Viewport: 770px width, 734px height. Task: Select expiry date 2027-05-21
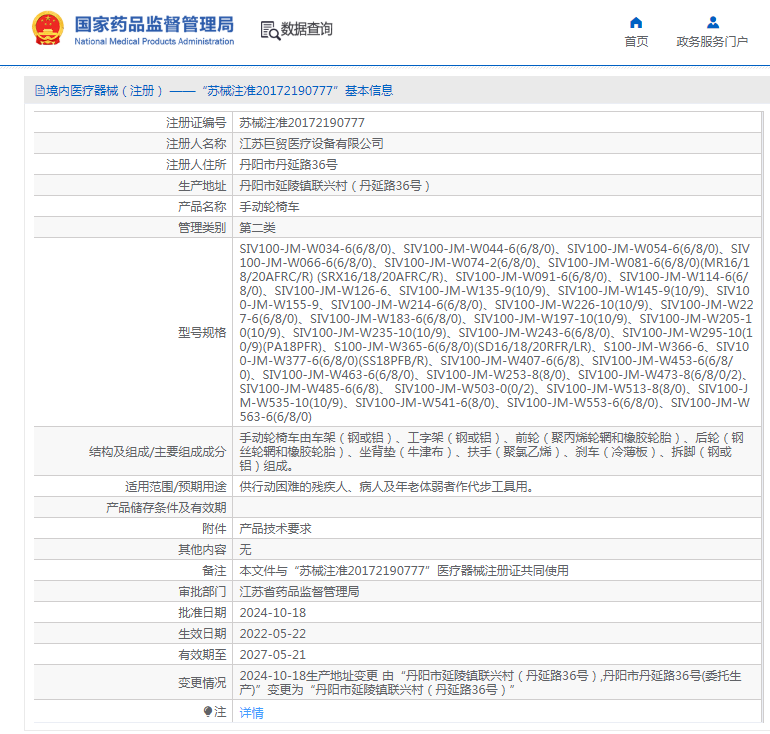273,654
